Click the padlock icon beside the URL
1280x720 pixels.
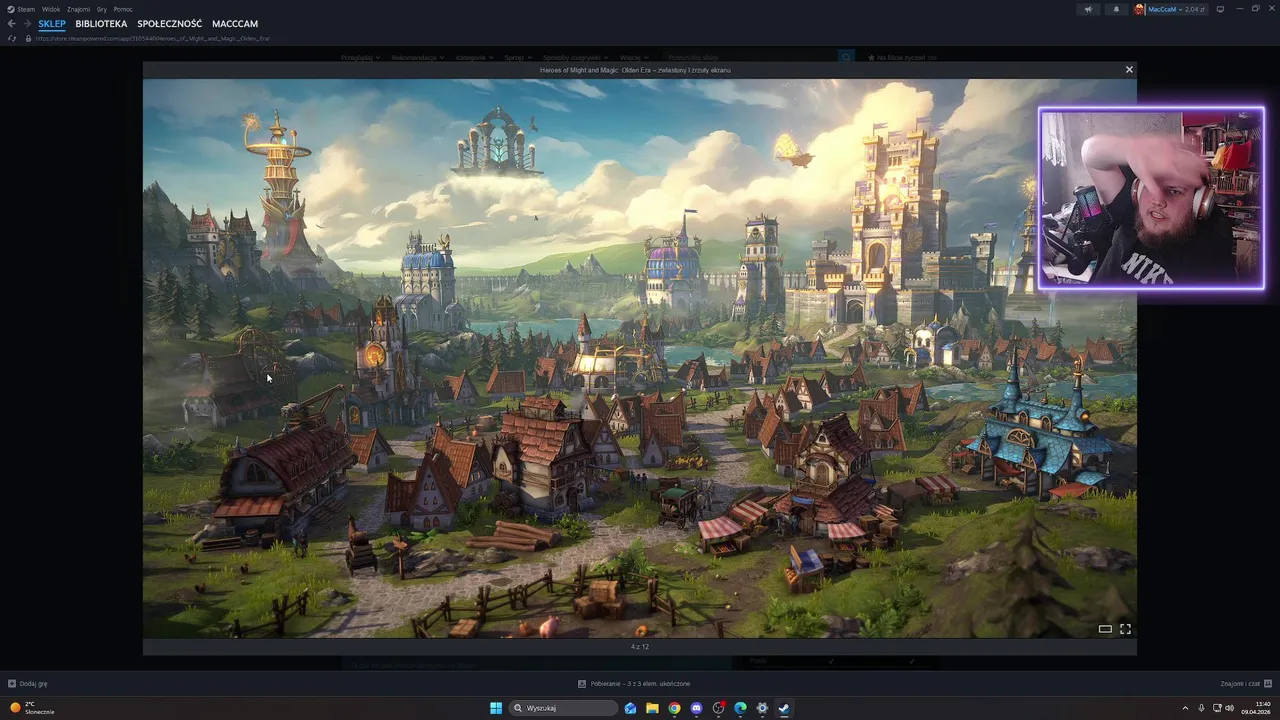29,38
